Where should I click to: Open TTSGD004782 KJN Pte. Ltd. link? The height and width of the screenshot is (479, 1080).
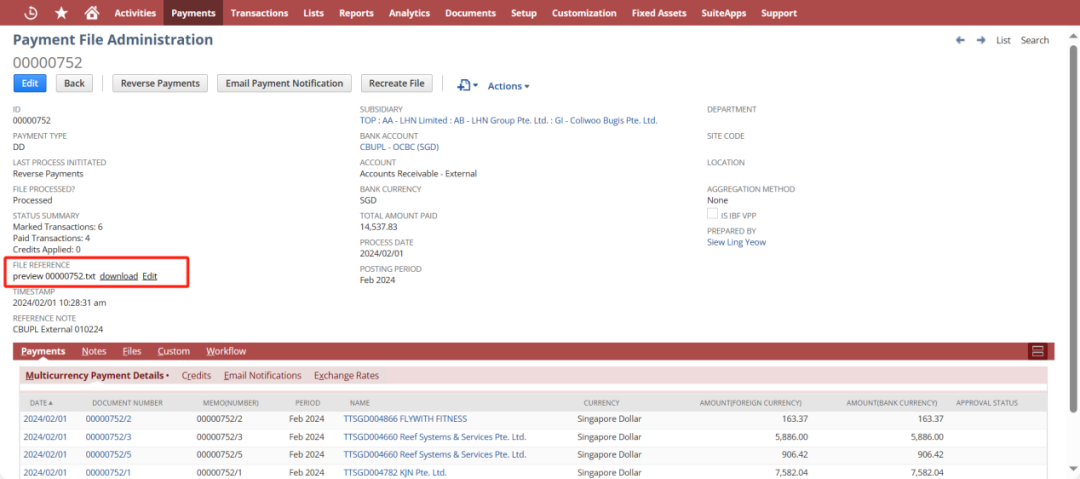(x=395, y=473)
